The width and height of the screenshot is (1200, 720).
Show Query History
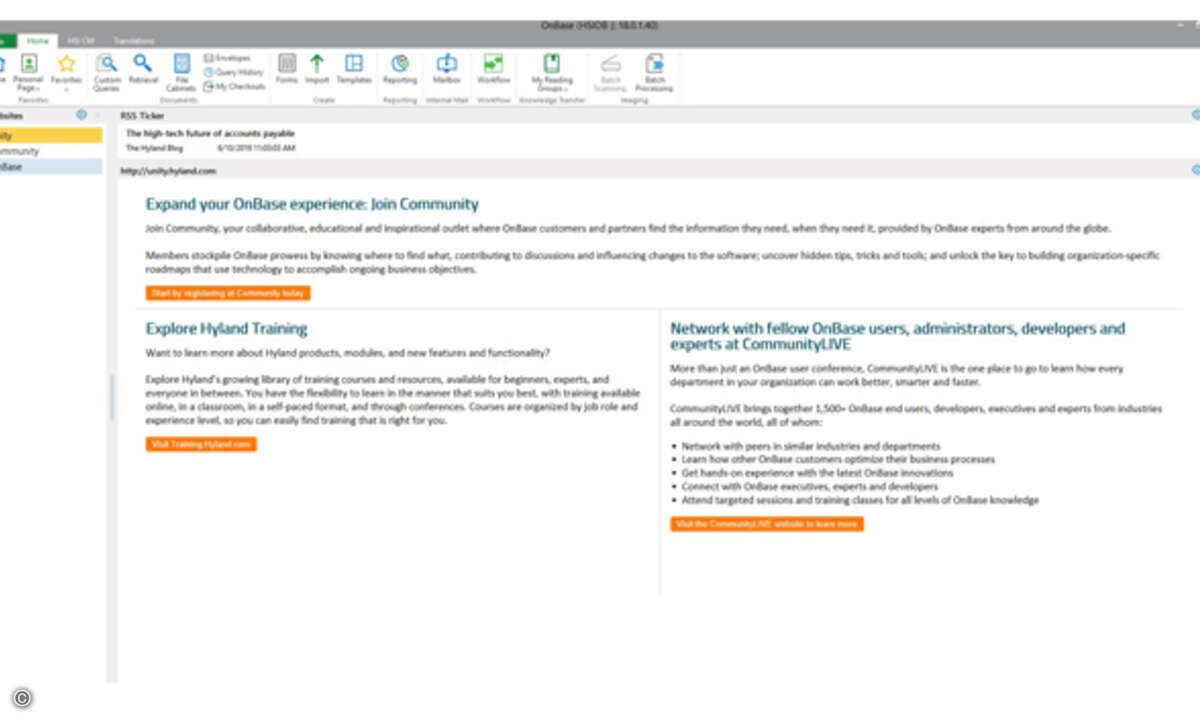(233, 72)
